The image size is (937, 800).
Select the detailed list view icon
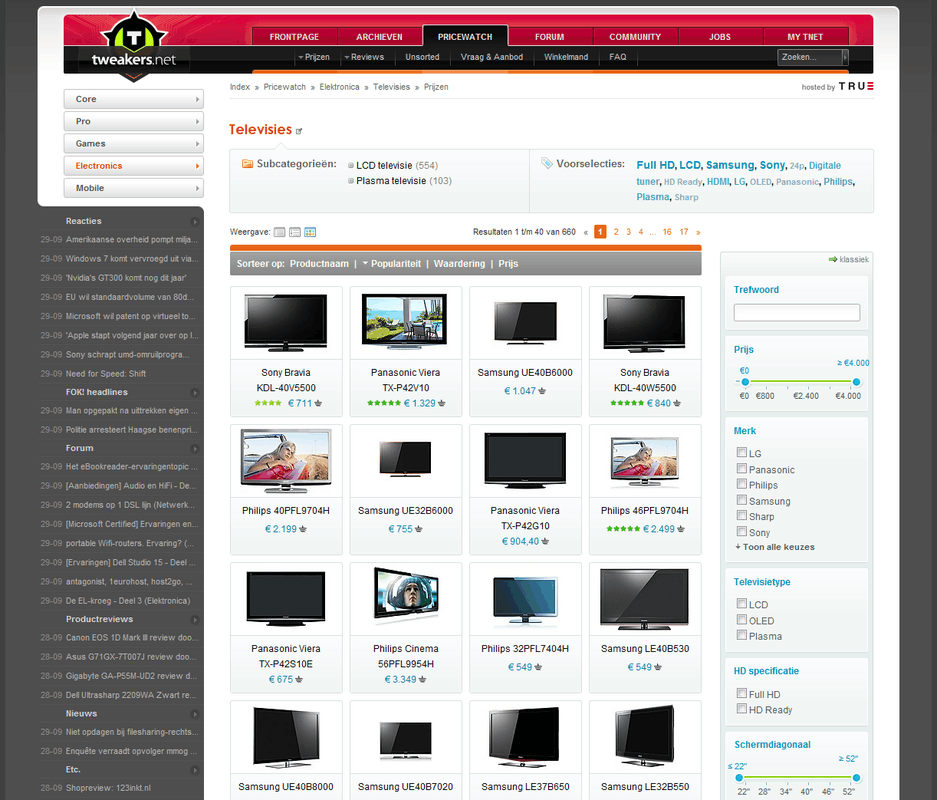point(295,232)
